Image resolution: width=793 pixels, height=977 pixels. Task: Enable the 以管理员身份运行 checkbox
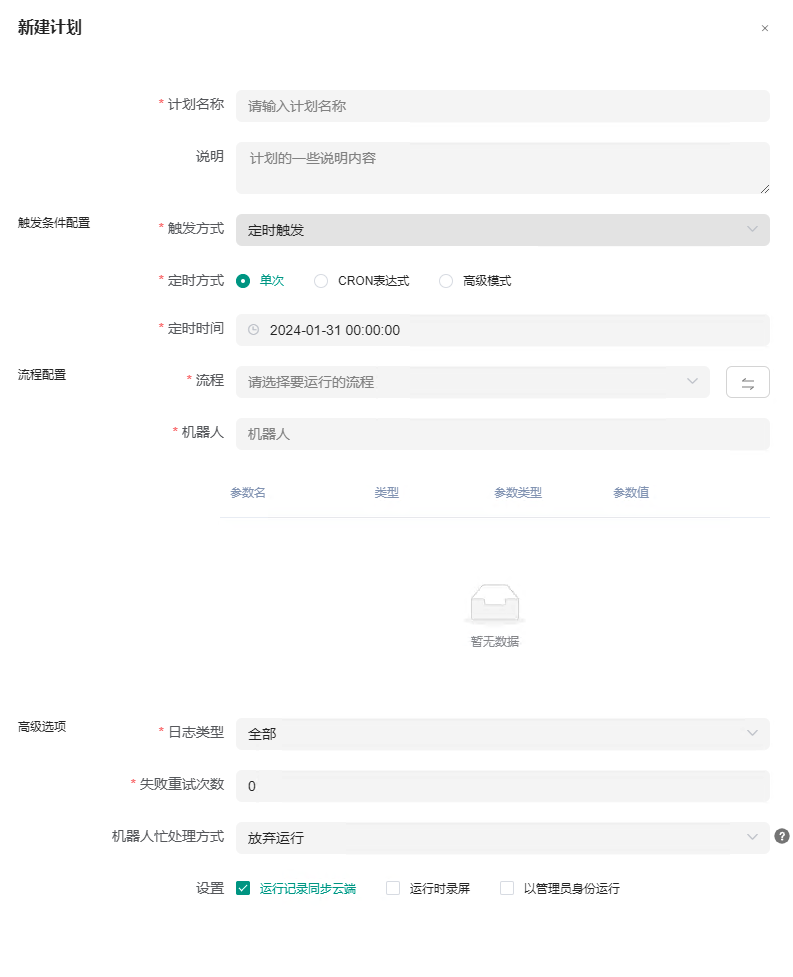click(507, 888)
